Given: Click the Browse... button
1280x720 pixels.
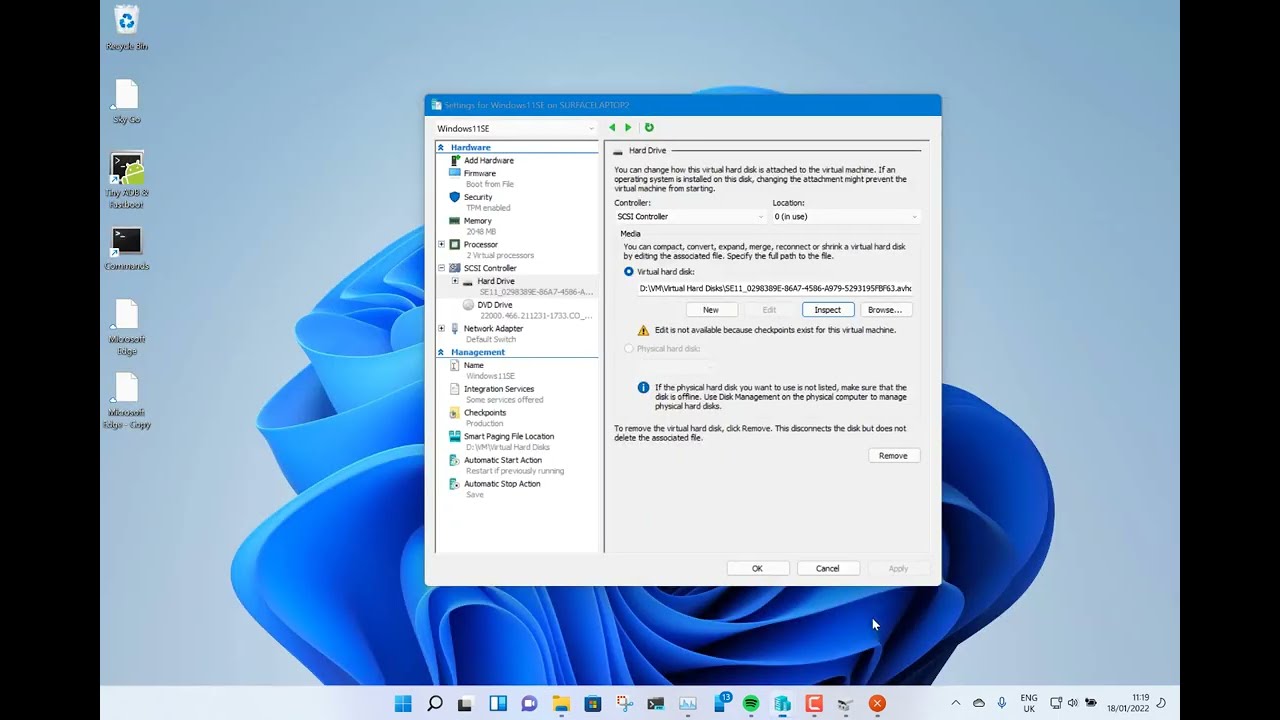Looking at the screenshot, I should click(885, 310).
